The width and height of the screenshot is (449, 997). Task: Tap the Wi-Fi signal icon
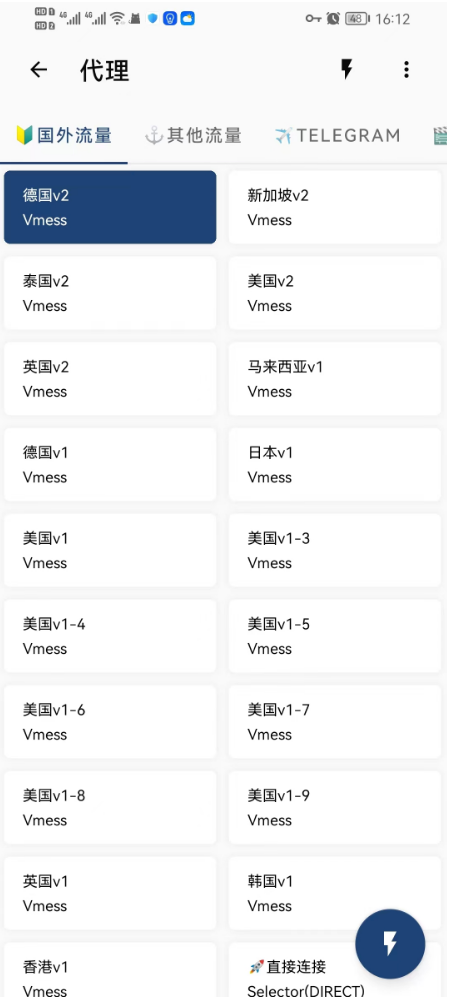[117, 18]
